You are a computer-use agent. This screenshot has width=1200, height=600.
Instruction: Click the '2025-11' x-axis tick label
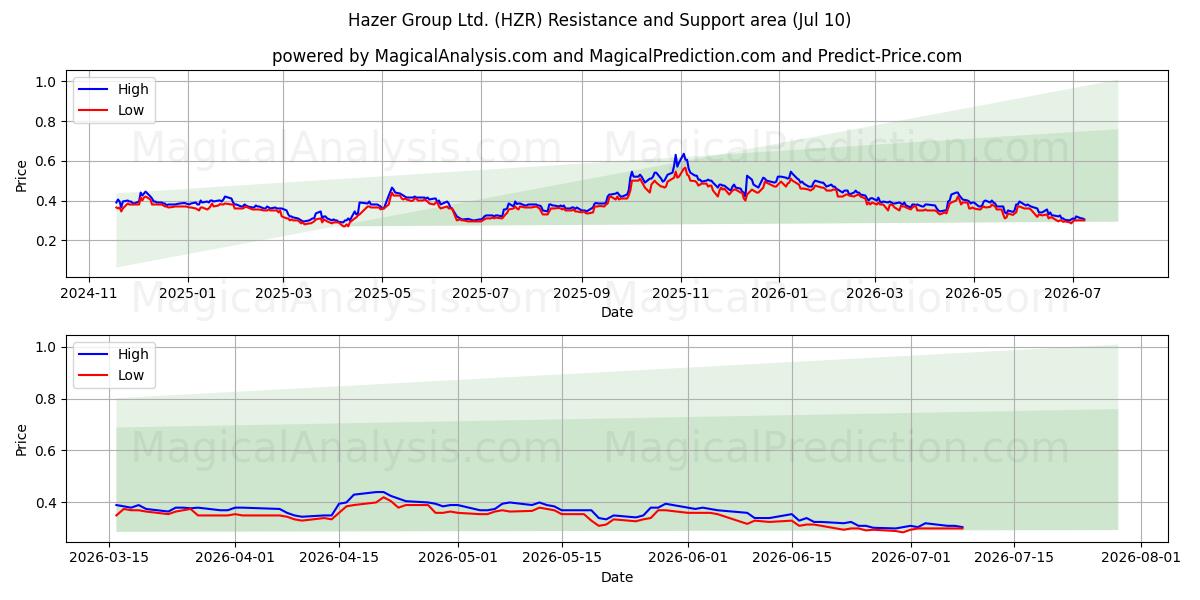(681, 293)
